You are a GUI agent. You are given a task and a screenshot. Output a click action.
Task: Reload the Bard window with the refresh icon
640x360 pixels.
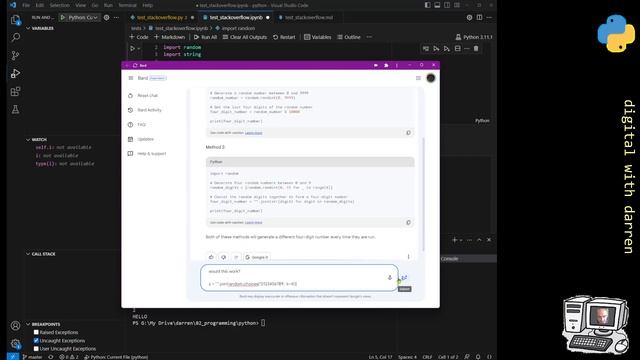click(135, 65)
